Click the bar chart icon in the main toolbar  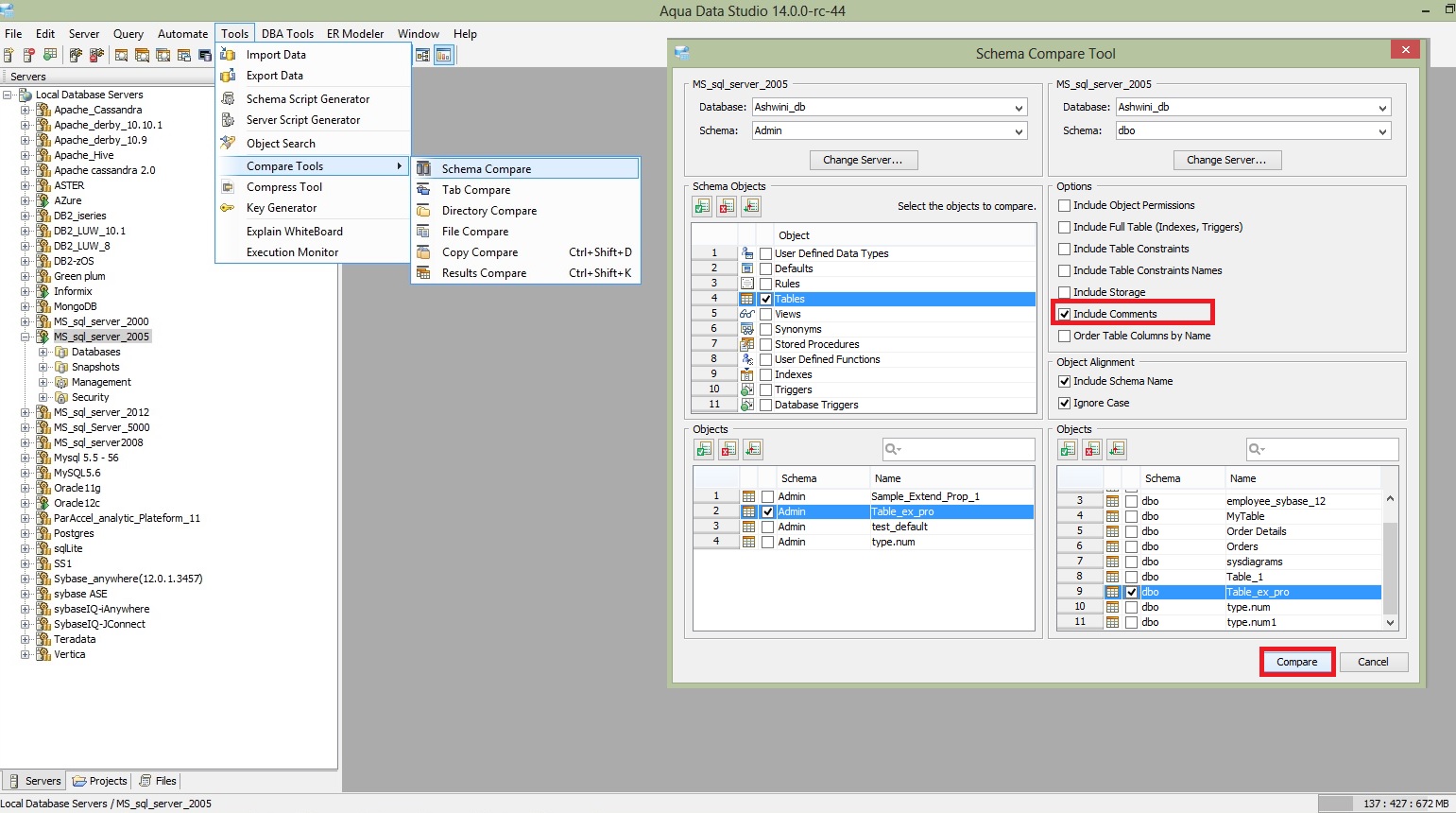pos(443,55)
